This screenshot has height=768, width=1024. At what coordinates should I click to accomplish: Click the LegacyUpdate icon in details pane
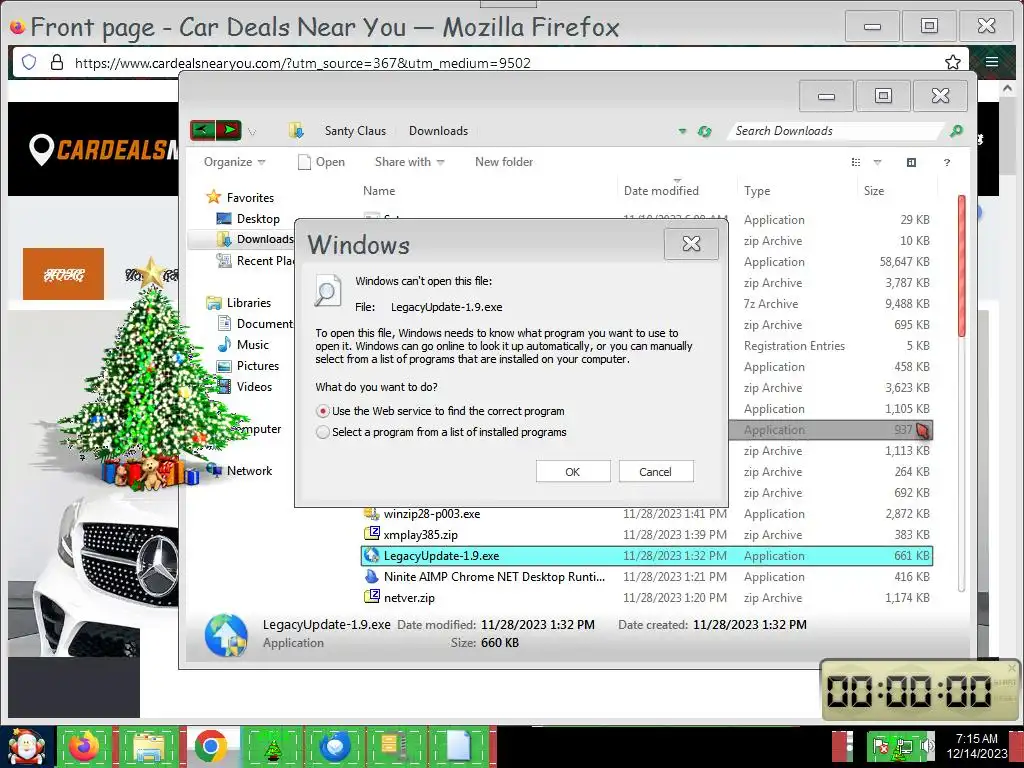(226, 634)
